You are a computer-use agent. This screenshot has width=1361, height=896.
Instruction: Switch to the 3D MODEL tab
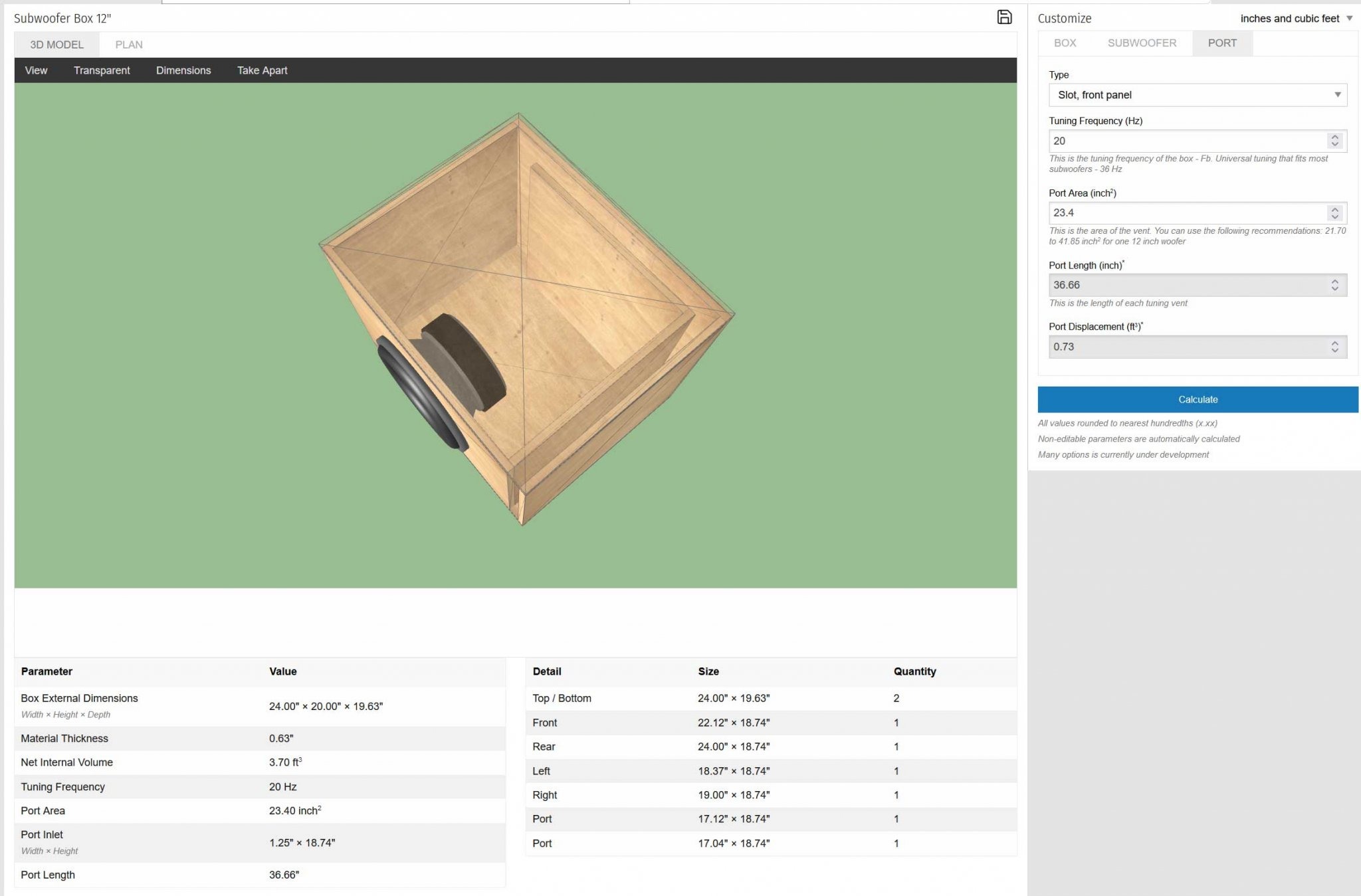56,45
